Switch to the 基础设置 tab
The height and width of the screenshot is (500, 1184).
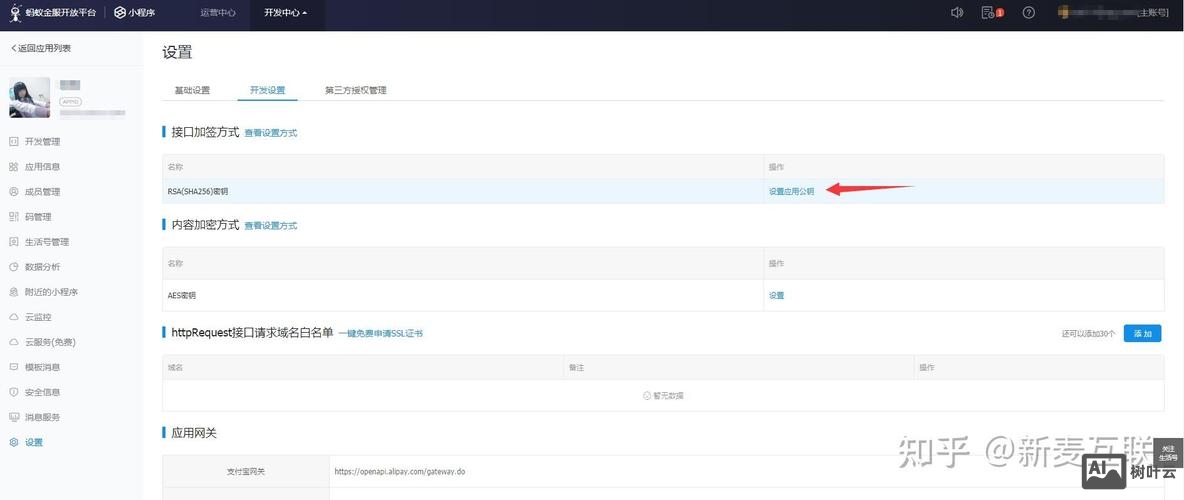[192, 90]
